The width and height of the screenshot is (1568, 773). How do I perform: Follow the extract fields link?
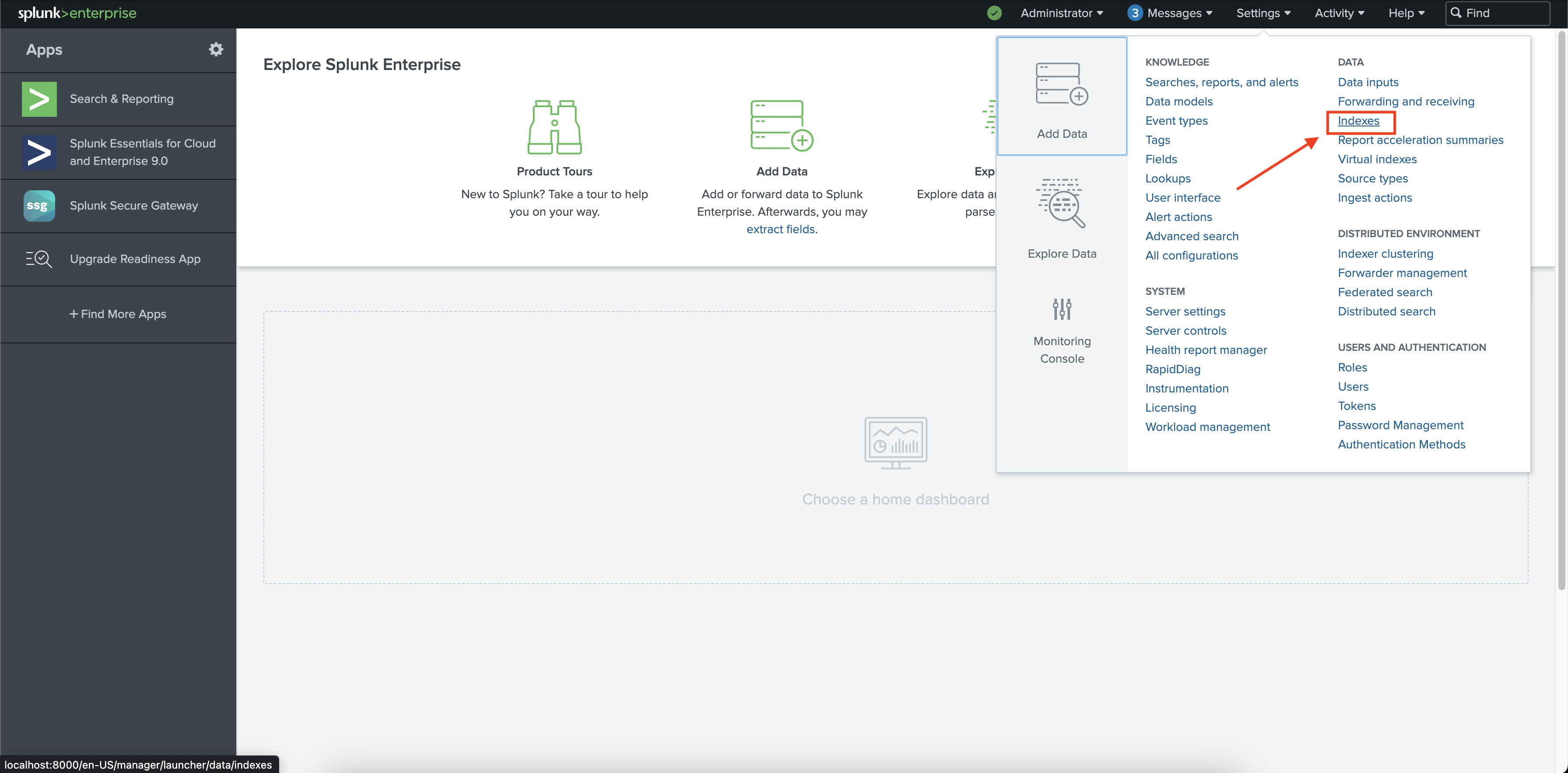point(781,229)
